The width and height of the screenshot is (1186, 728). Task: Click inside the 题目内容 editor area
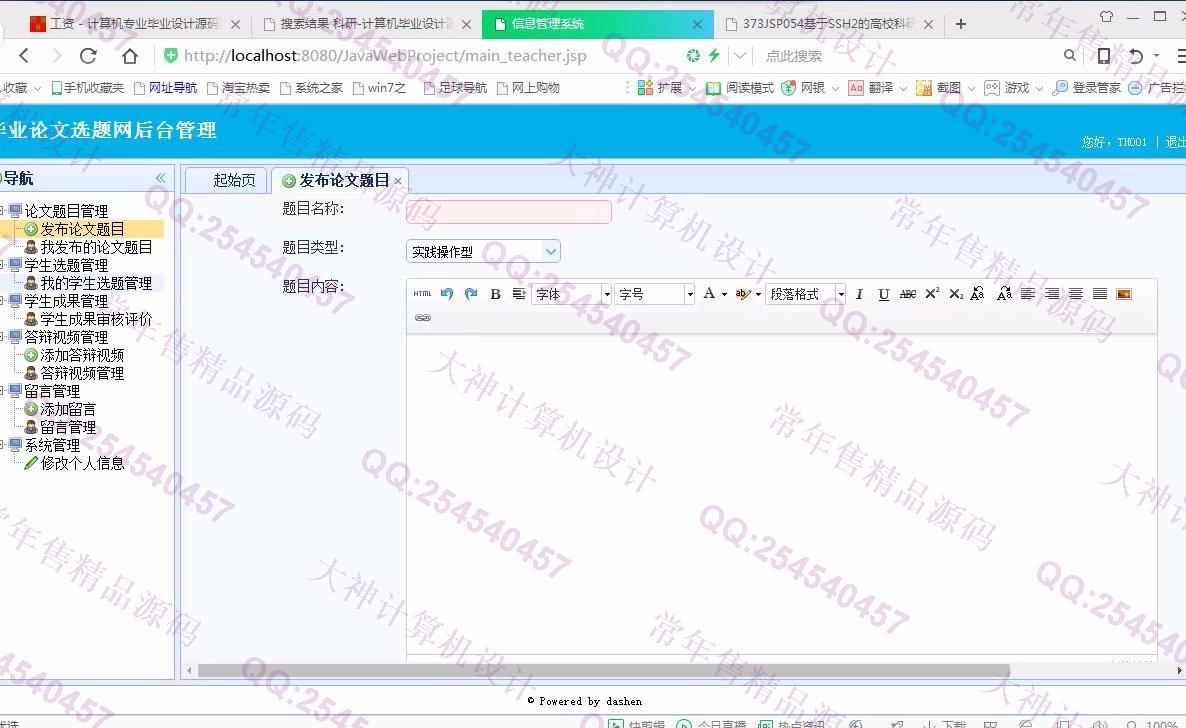[781, 492]
